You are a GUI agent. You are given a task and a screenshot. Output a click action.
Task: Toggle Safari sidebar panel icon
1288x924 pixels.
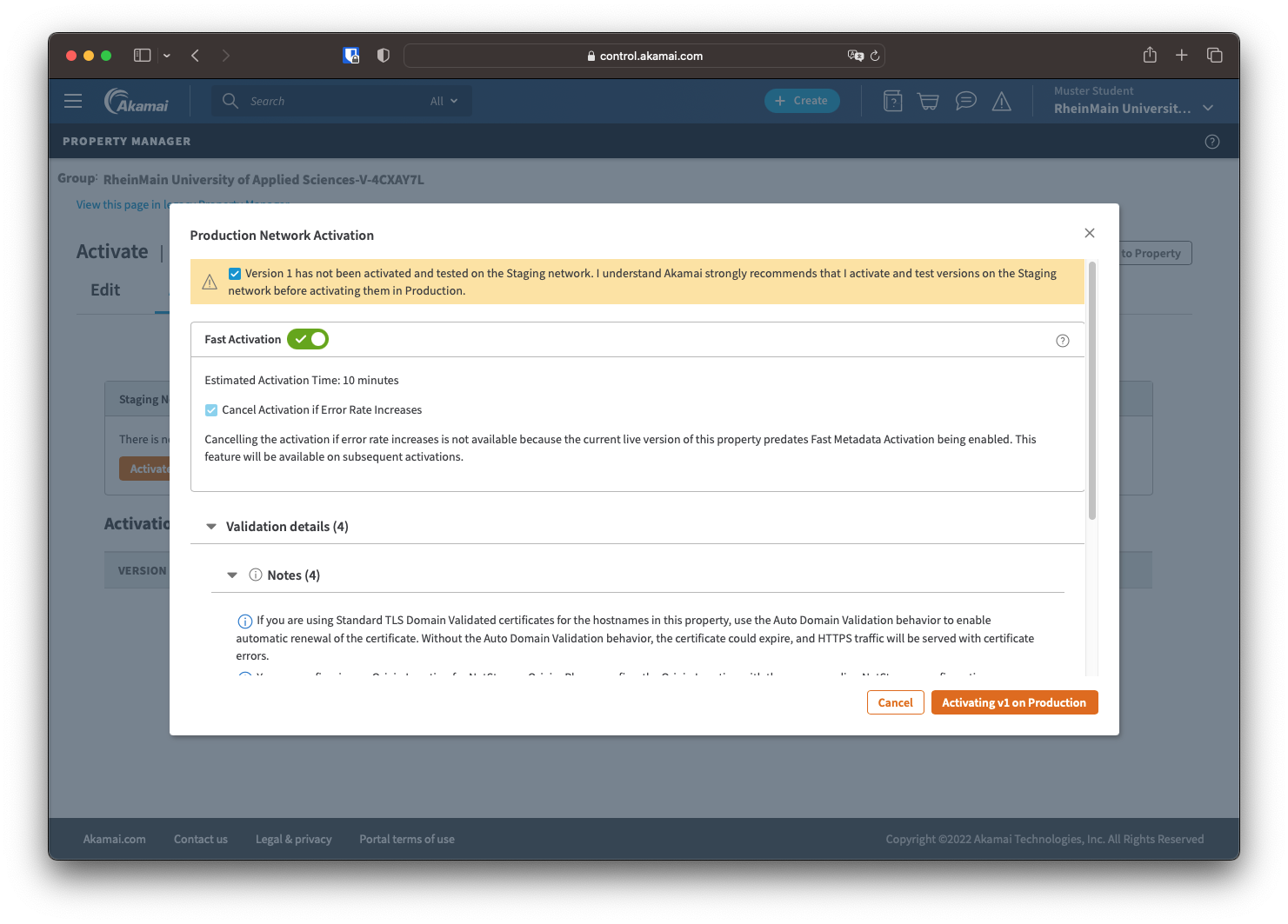143,56
